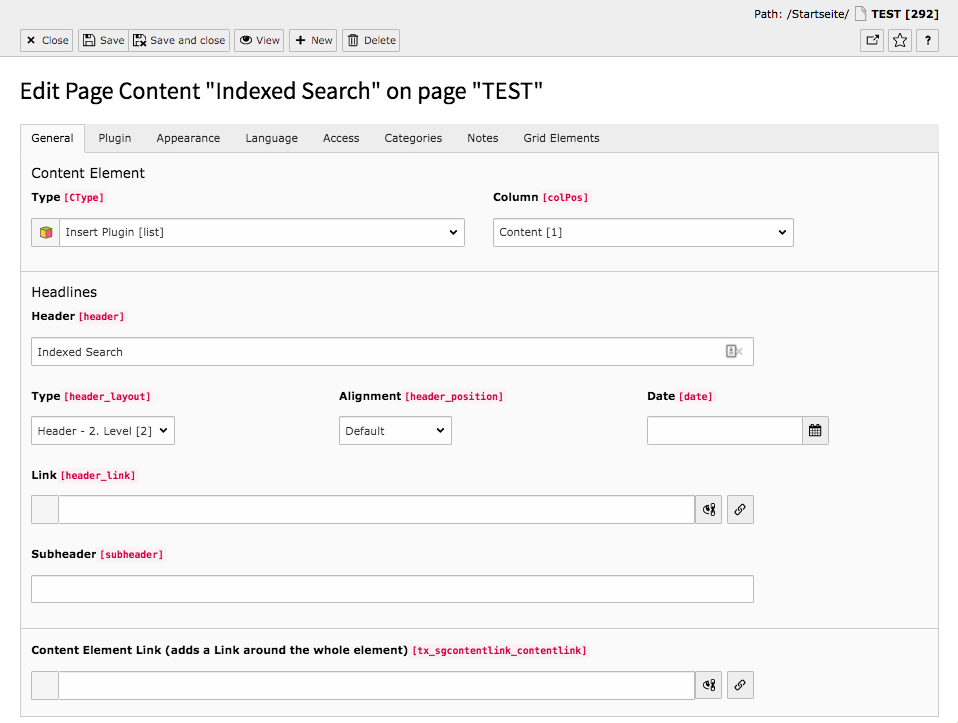Open the link browser for the Header Link field
Image resolution: width=958 pixels, height=723 pixels.
tap(740, 509)
